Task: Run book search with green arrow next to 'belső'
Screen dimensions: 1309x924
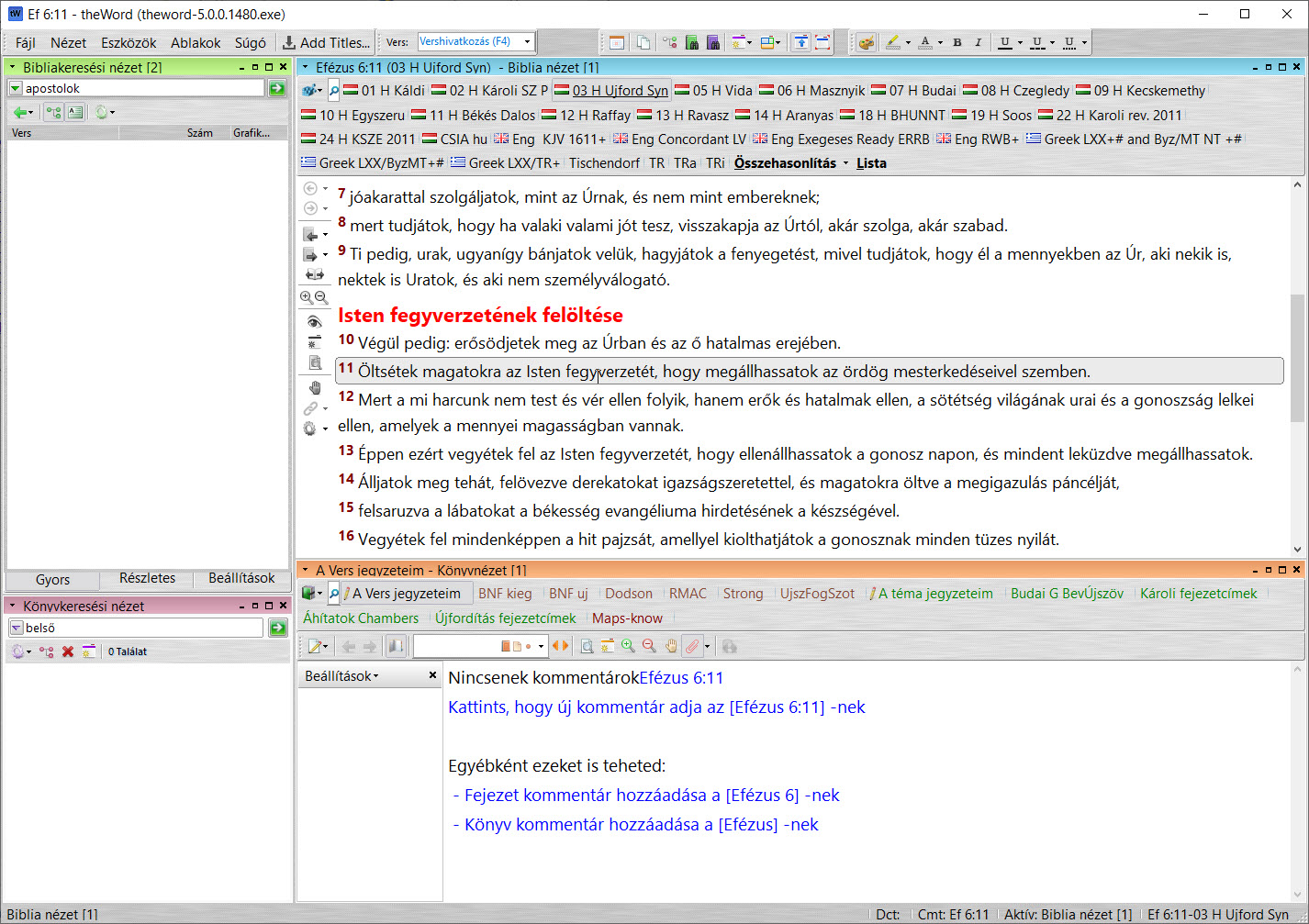Action: 277,628
